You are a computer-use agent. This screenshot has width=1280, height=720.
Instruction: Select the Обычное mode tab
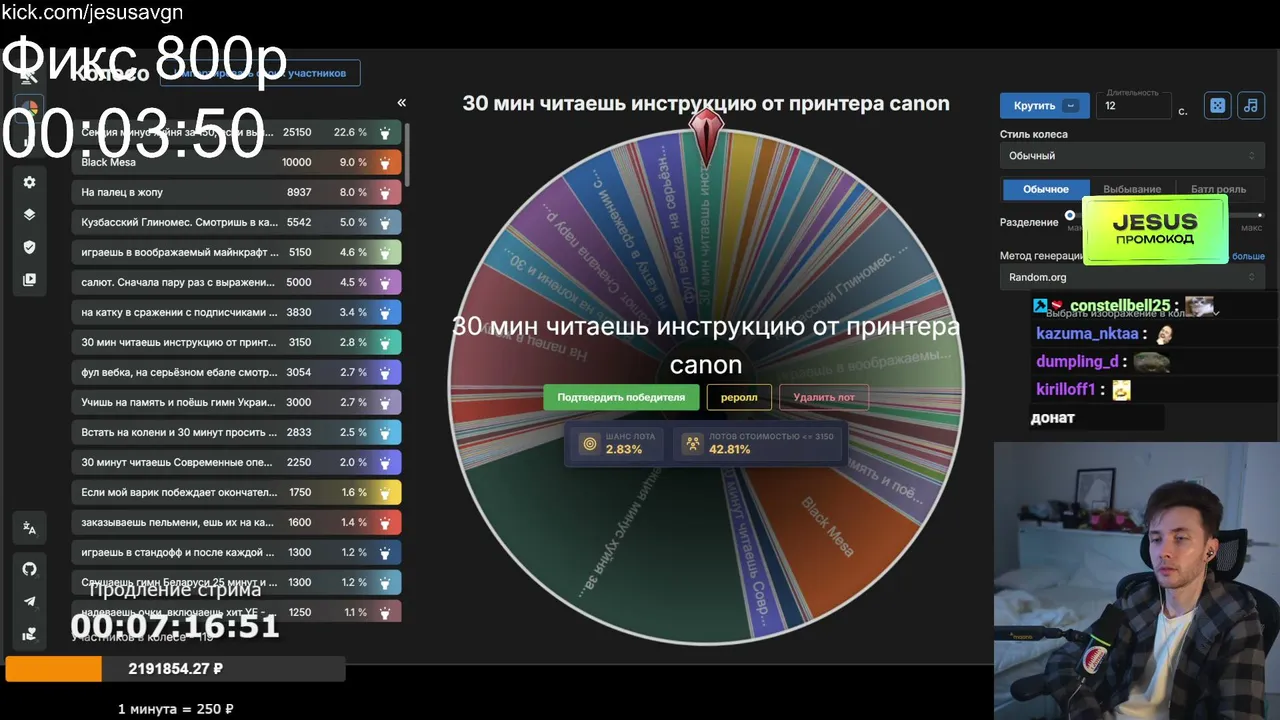tap(1046, 189)
